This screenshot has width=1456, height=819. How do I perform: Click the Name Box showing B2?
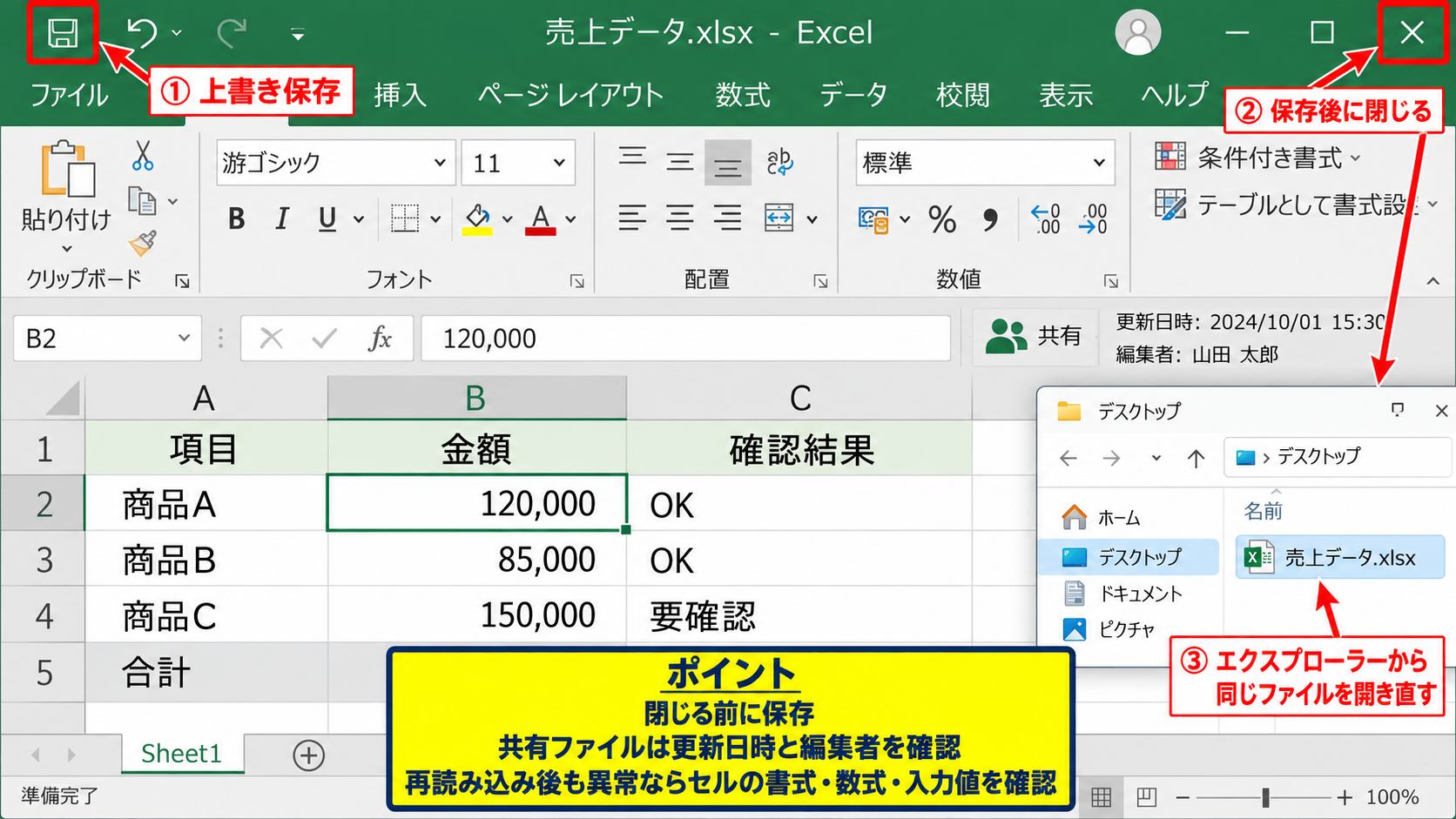coord(107,338)
